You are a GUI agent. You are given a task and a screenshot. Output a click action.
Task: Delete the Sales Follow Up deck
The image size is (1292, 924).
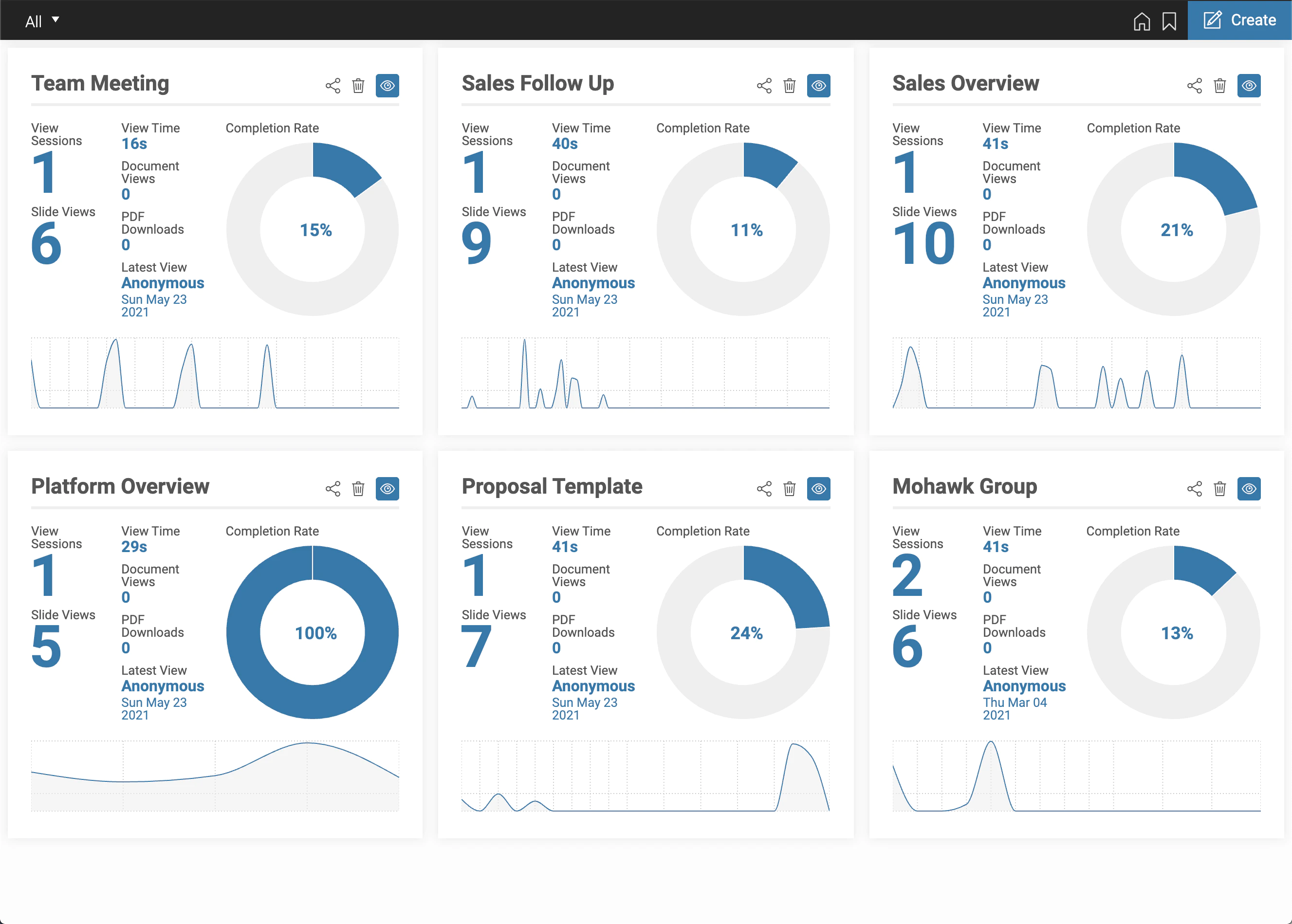(789, 86)
